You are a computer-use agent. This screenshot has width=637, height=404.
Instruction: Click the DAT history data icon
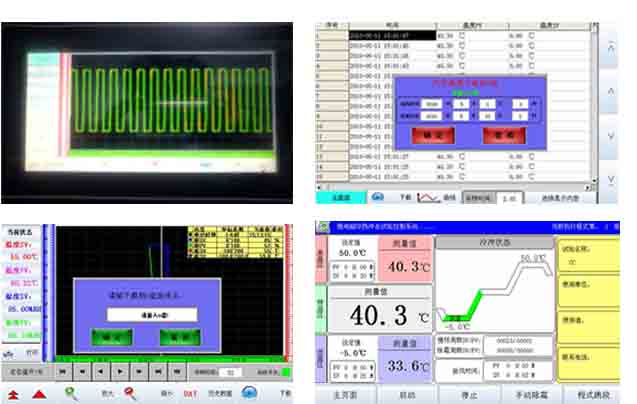[188, 393]
